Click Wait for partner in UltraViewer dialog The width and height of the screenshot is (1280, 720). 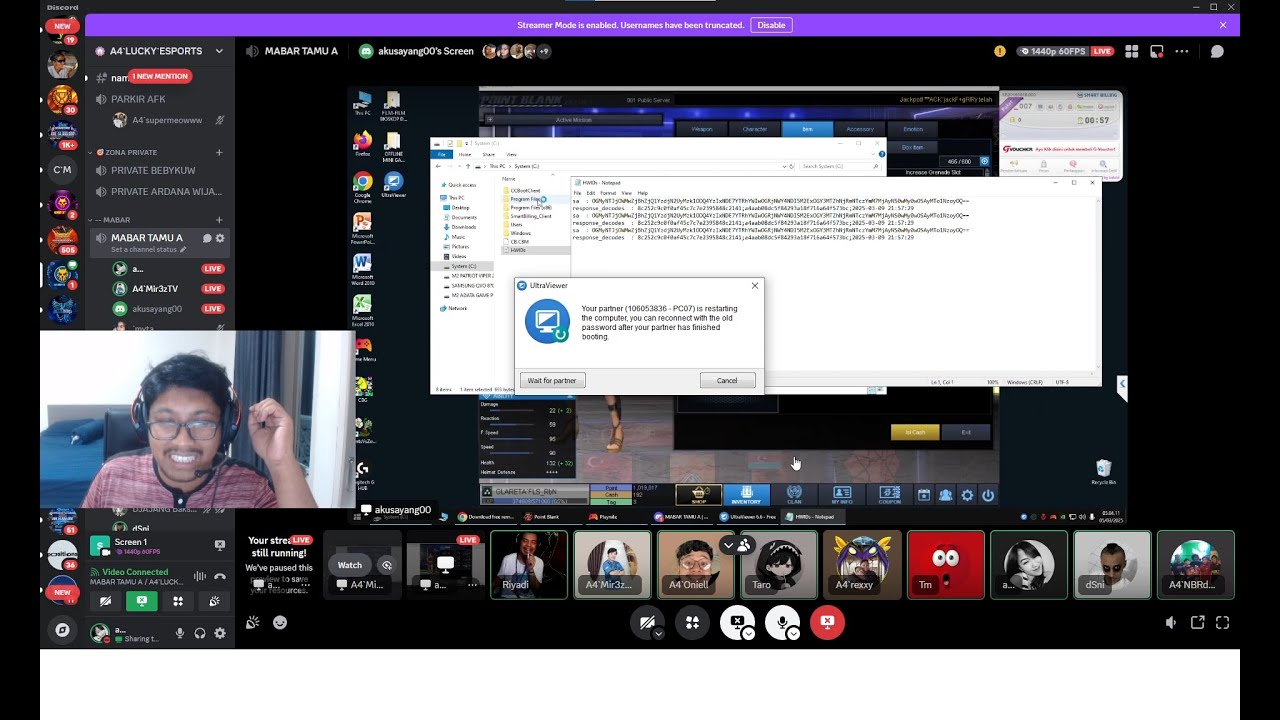[552, 381]
